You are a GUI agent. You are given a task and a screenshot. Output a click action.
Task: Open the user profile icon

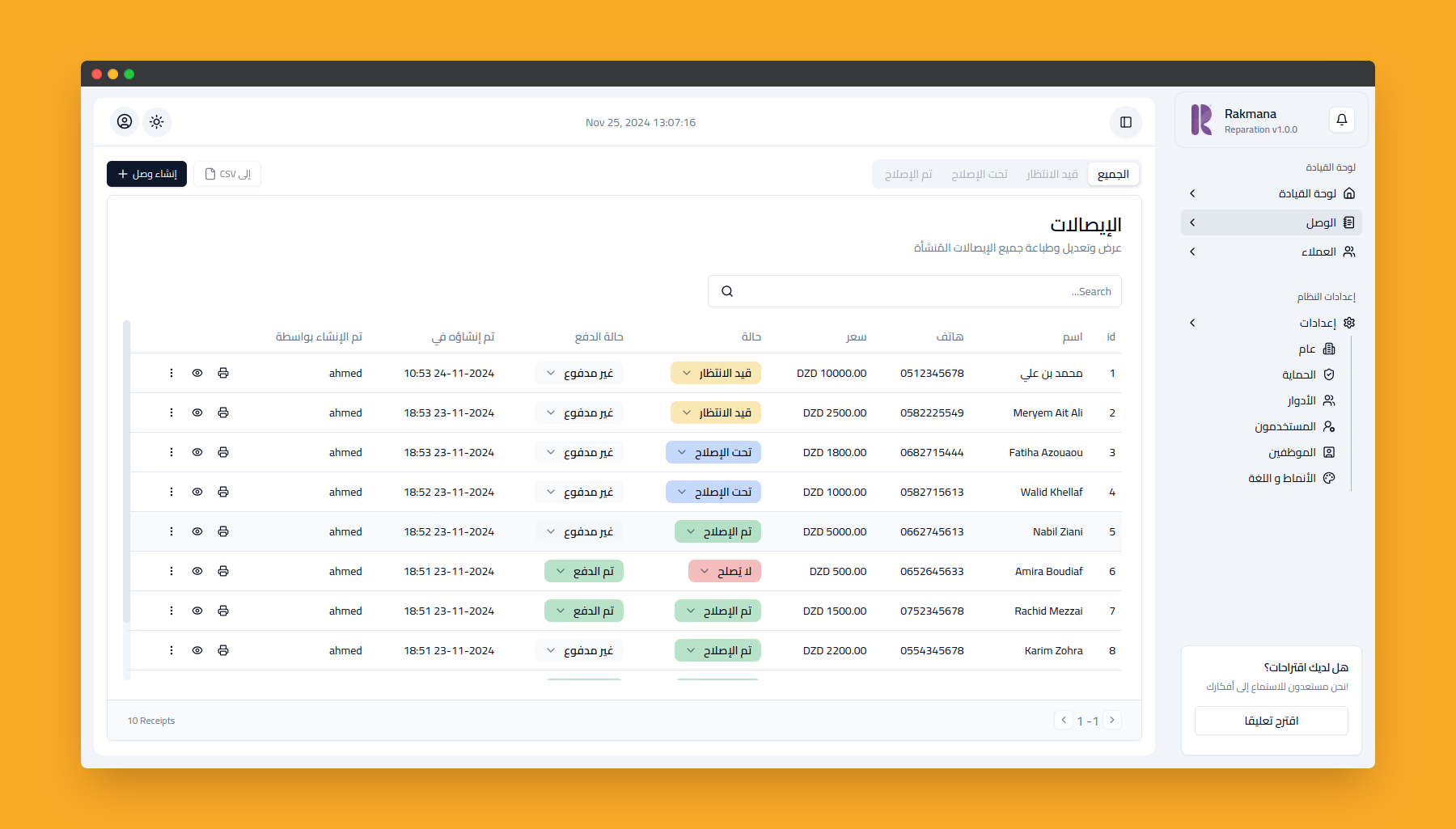click(125, 121)
